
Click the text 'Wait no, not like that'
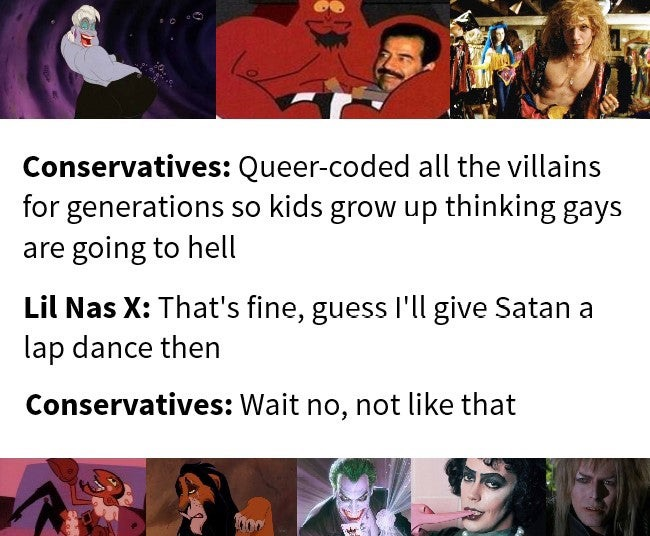click(x=378, y=405)
